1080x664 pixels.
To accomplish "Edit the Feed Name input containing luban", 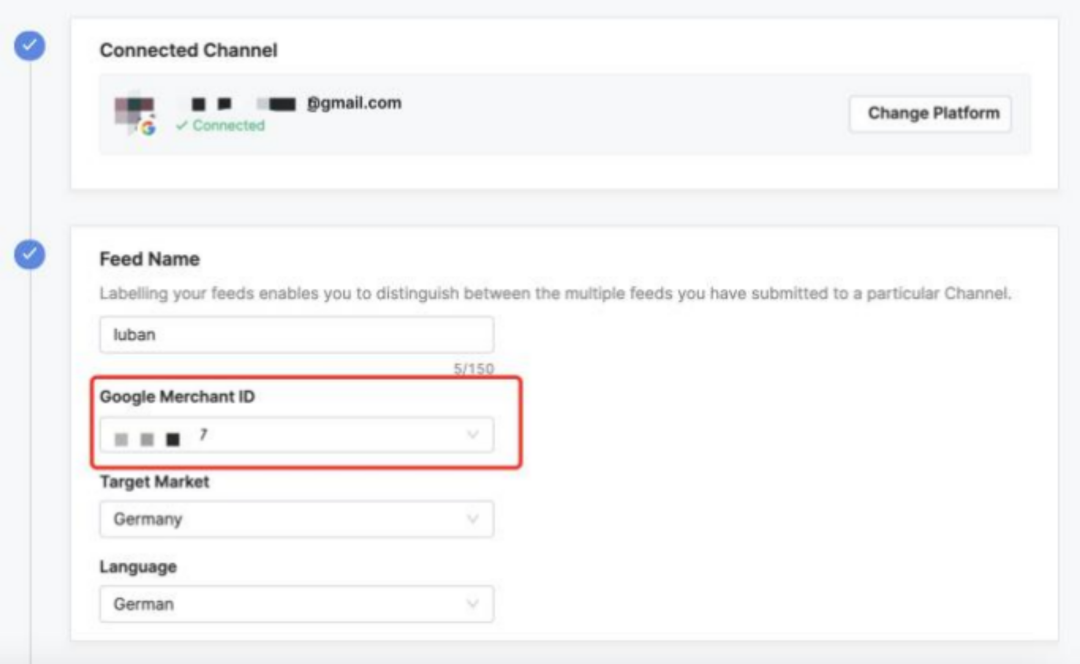I will [x=296, y=335].
